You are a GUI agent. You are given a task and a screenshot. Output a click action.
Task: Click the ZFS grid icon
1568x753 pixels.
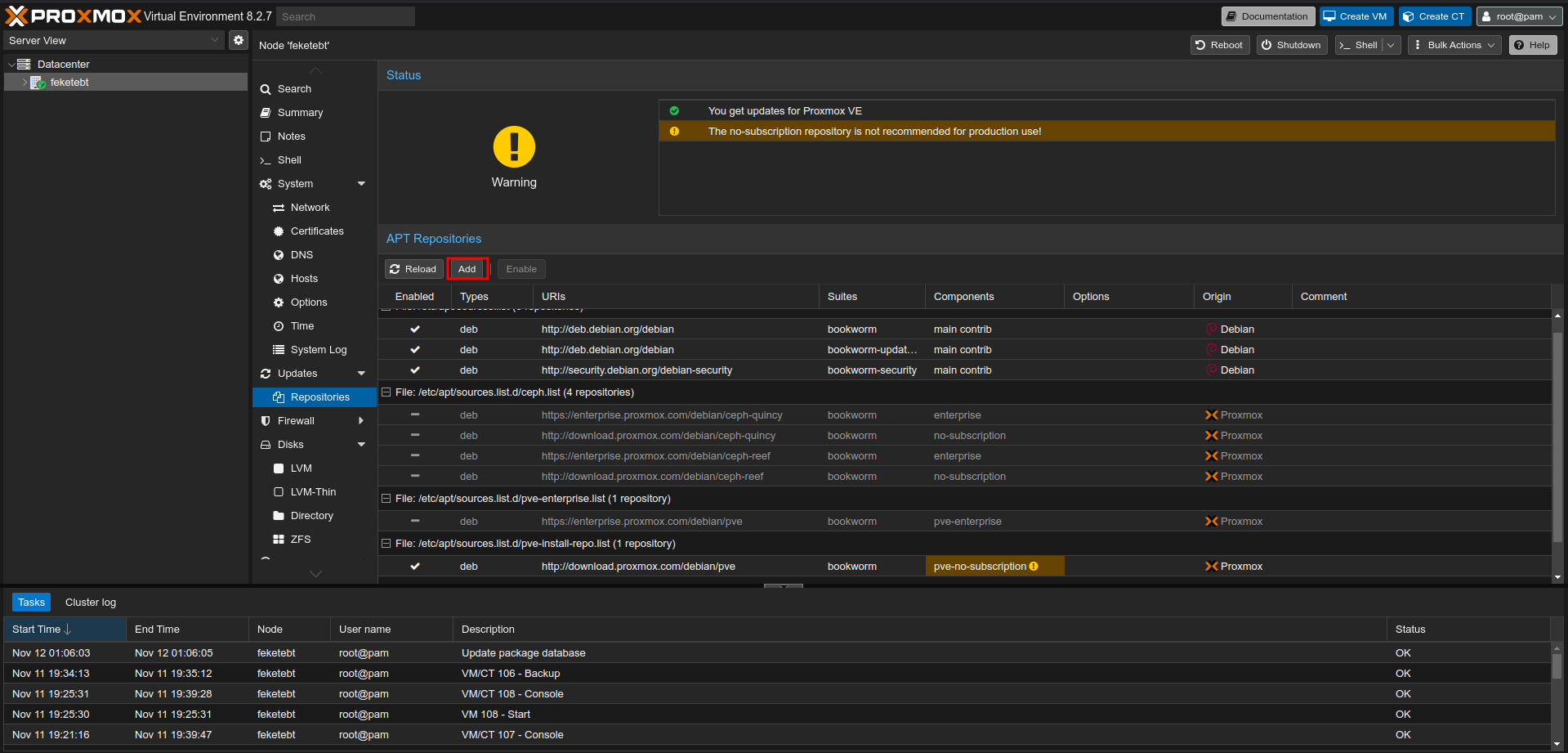279,540
